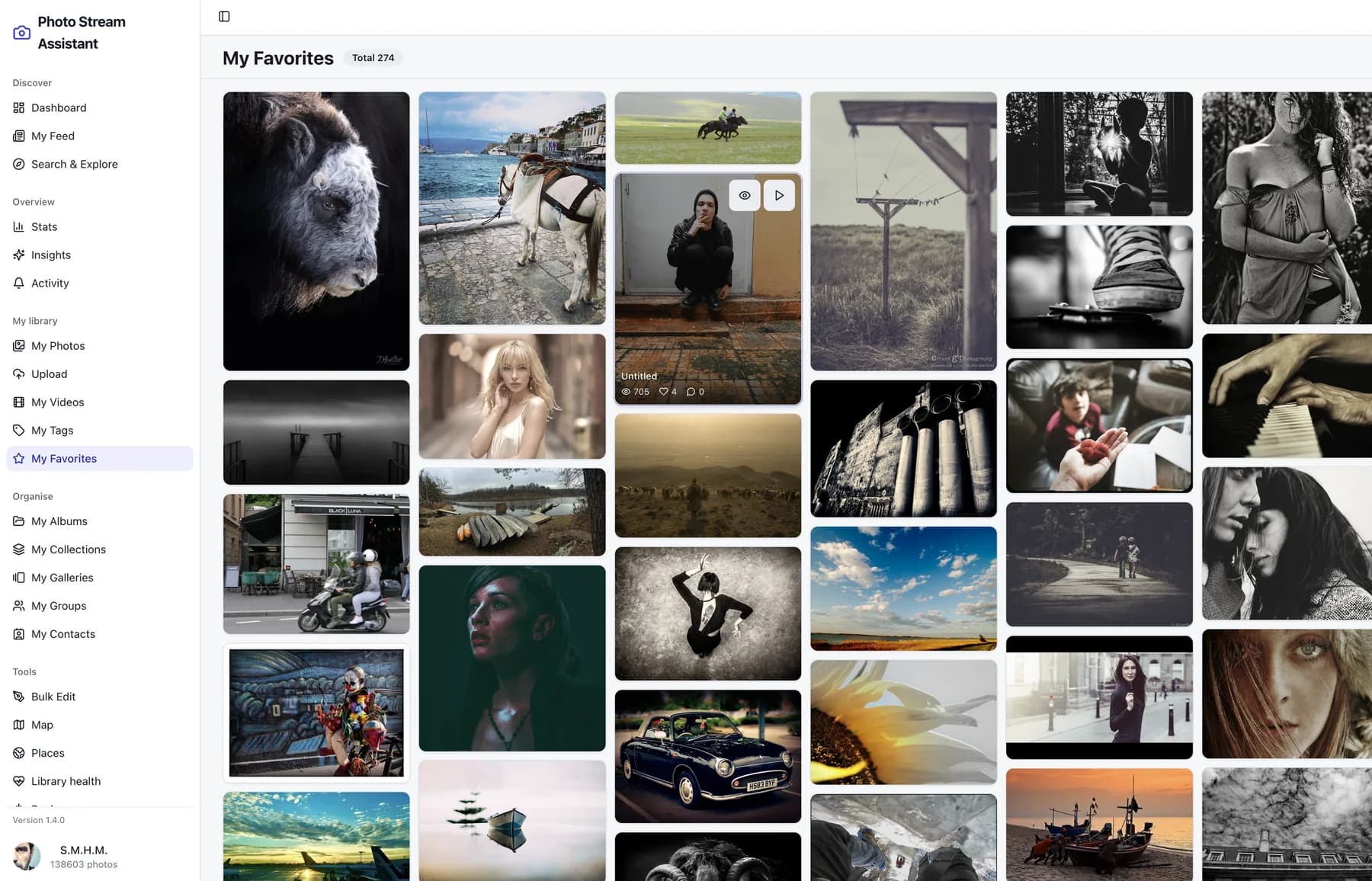The image size is (1372, 881).
Task: Click the My Feed newspaper icon
Action: tap(19, 136)
